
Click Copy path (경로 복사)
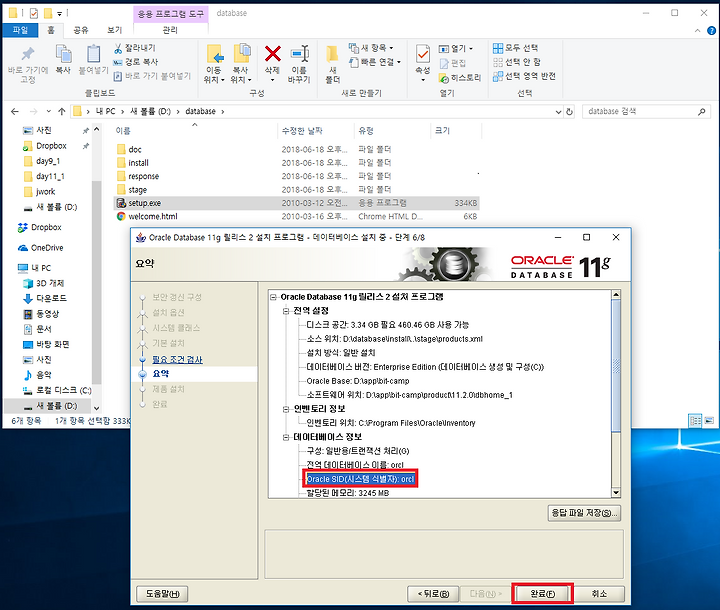click(136, 62)
